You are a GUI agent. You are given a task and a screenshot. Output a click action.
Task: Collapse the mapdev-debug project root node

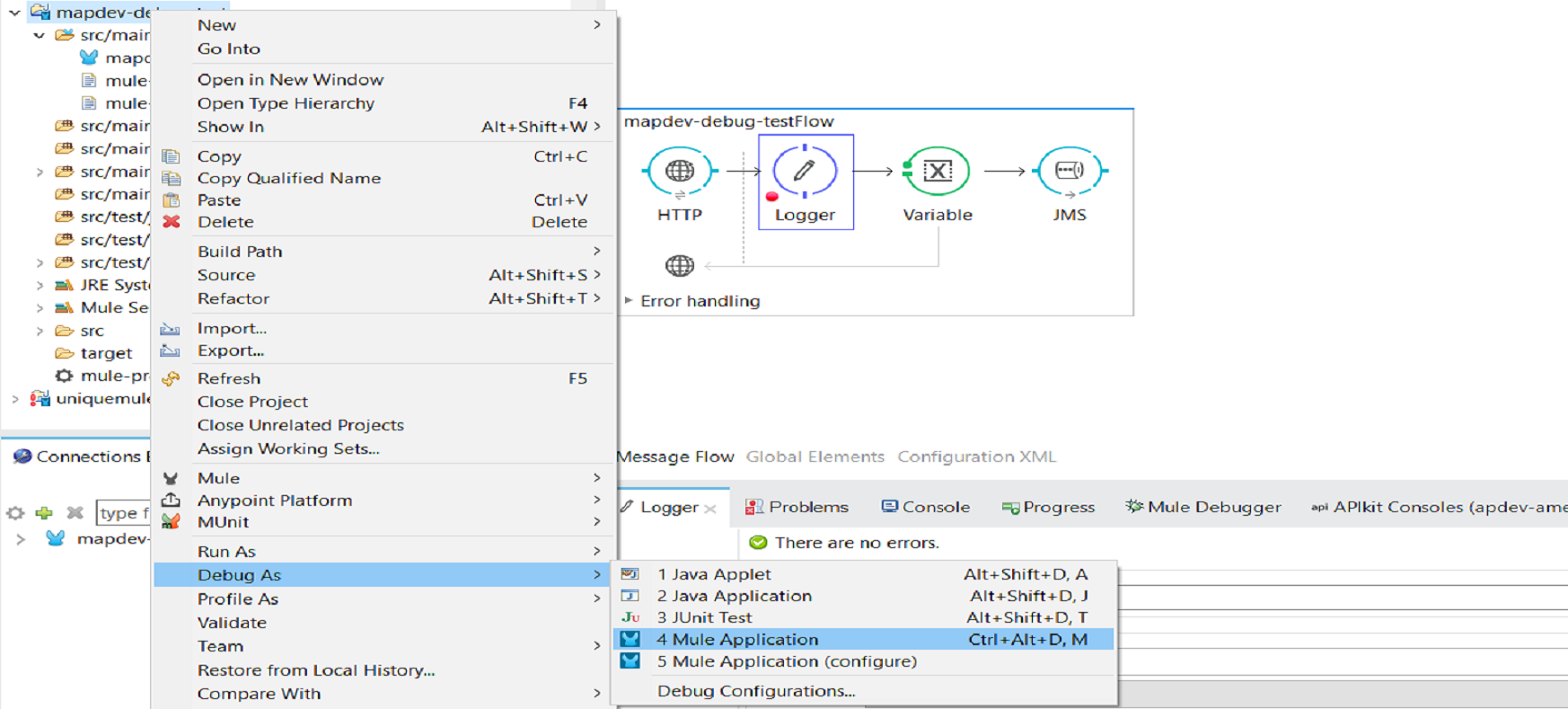[x=15, y=13]
